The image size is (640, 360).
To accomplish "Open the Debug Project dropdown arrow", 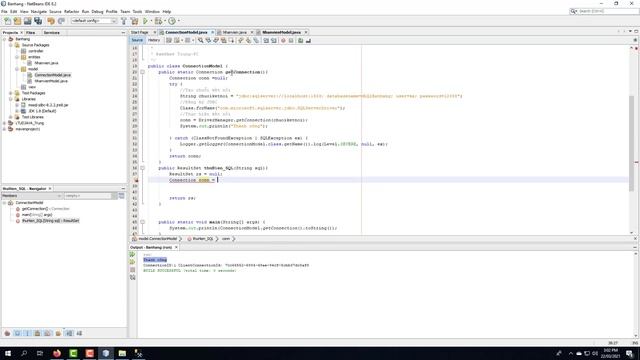I will coord(165,21).
